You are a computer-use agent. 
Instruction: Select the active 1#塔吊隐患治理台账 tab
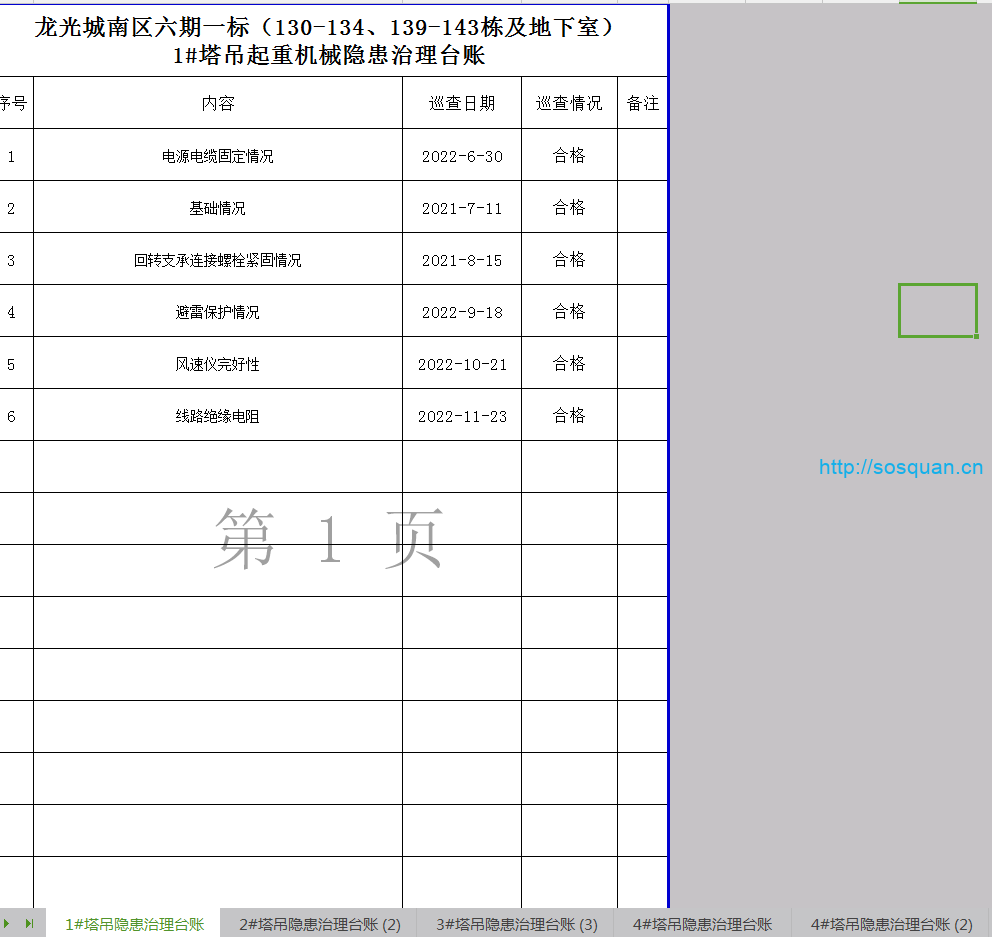pyautogui.click(x=135, y=923)
